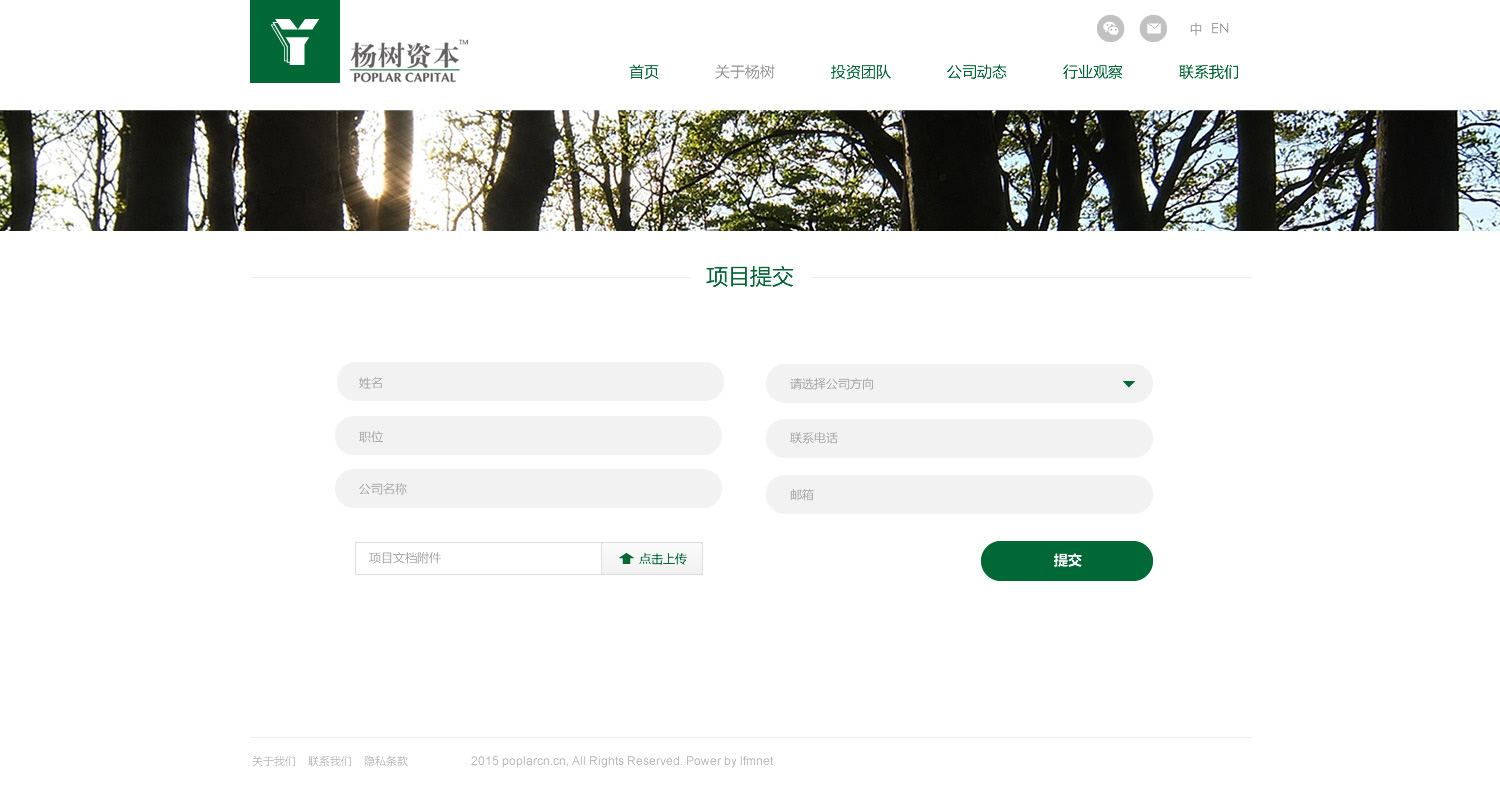Open 公司动态 navigation item
1500x796 pixels.
click(x=977, y=72)
